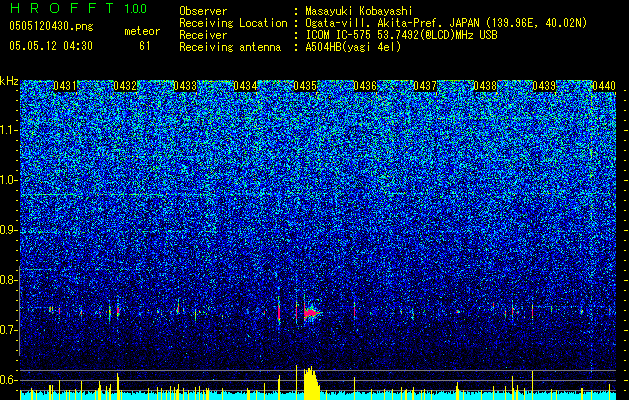Screen dimensions: 629x400
Task: Click the 0440 time marker
Action: pyautogui.click(x=604, y=86)
